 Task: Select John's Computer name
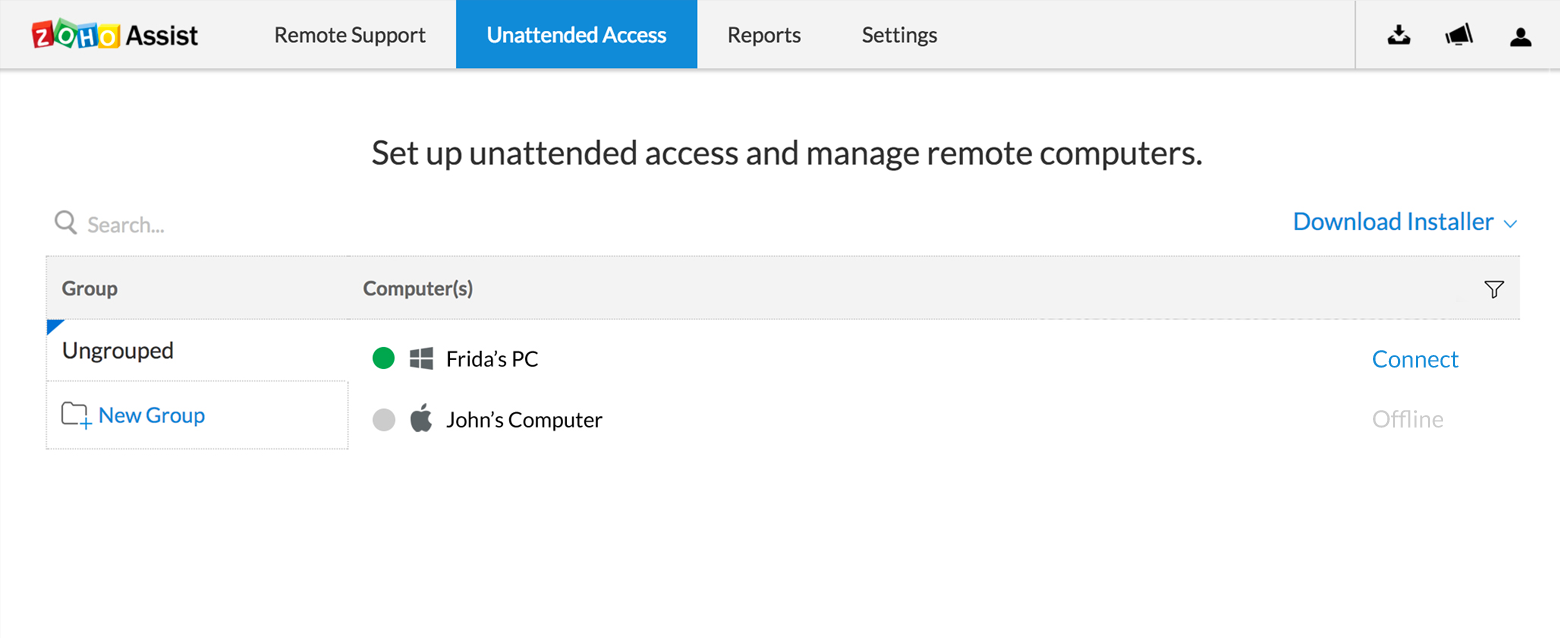click(524, 420)
